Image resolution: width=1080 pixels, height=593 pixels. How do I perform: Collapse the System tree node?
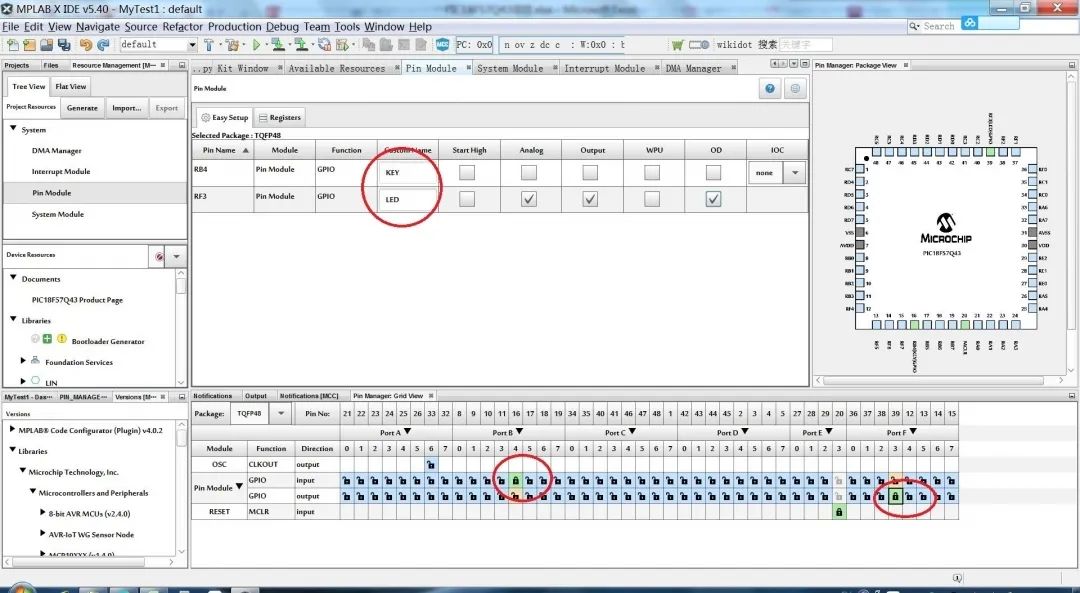[x=13, y=129]
